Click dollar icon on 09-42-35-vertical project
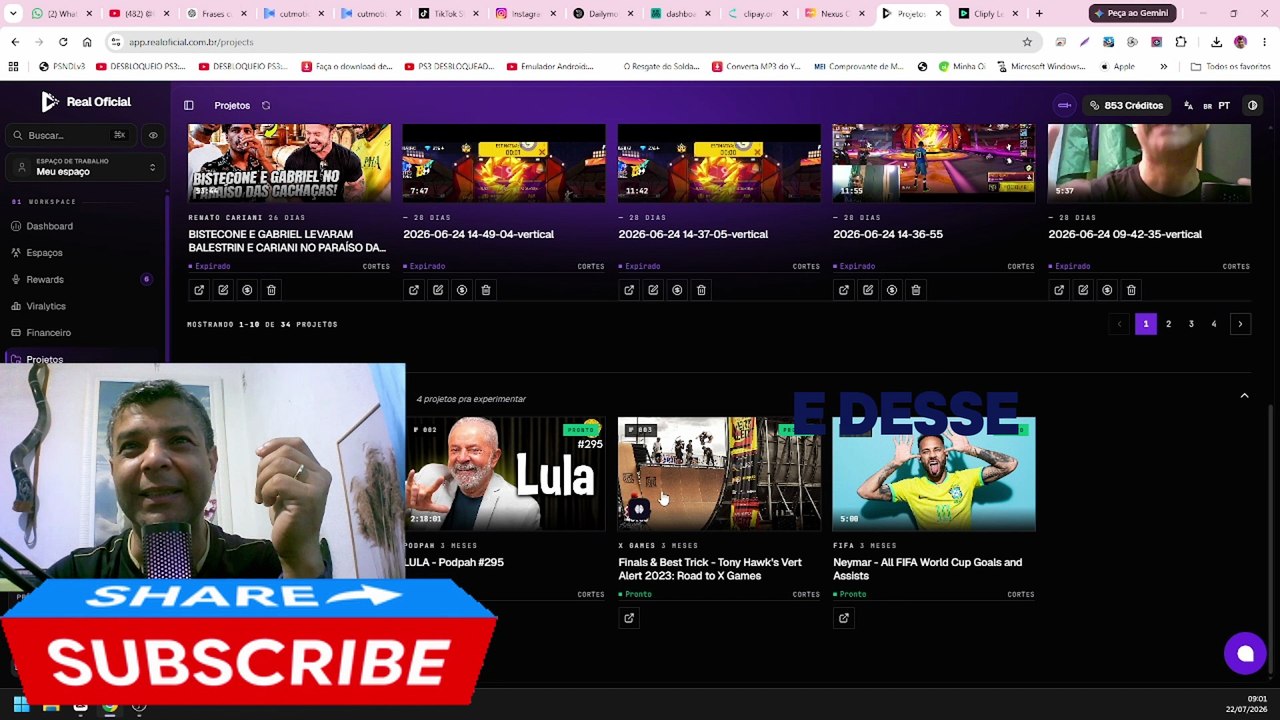This screenshot has height=720, width=1280. point(1107,290)
